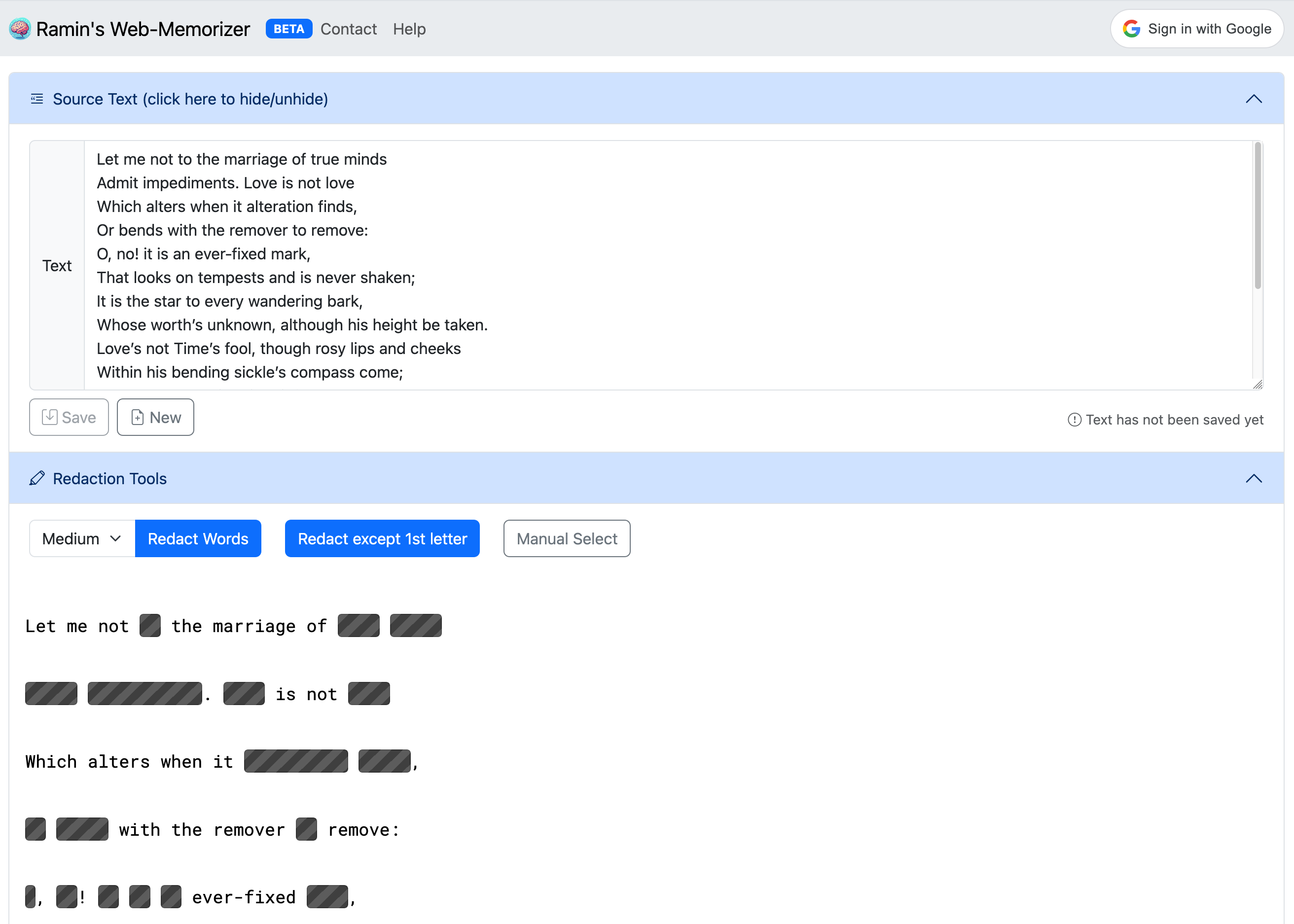Open the Help page

409,29
